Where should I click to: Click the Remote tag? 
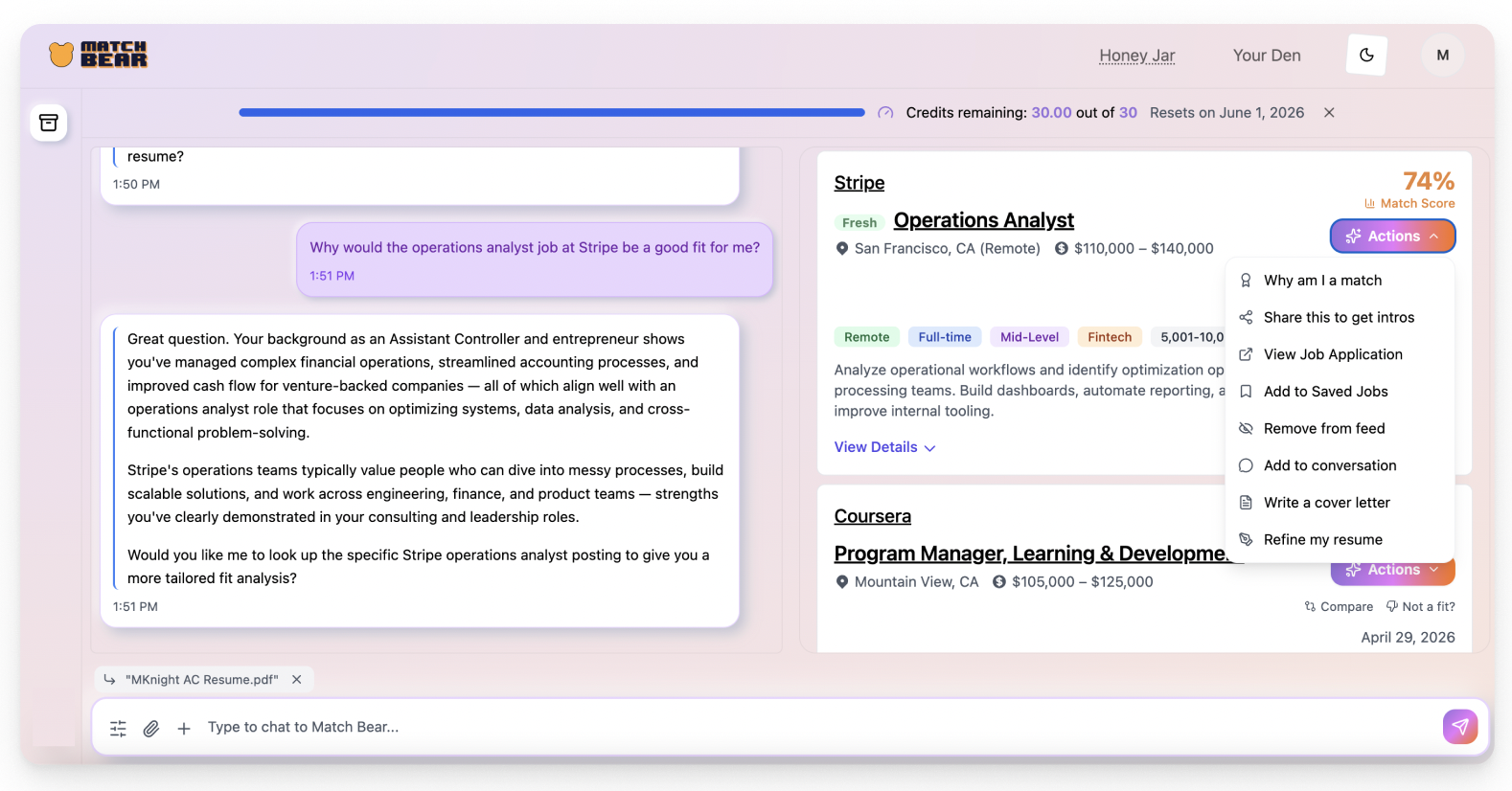867,337
